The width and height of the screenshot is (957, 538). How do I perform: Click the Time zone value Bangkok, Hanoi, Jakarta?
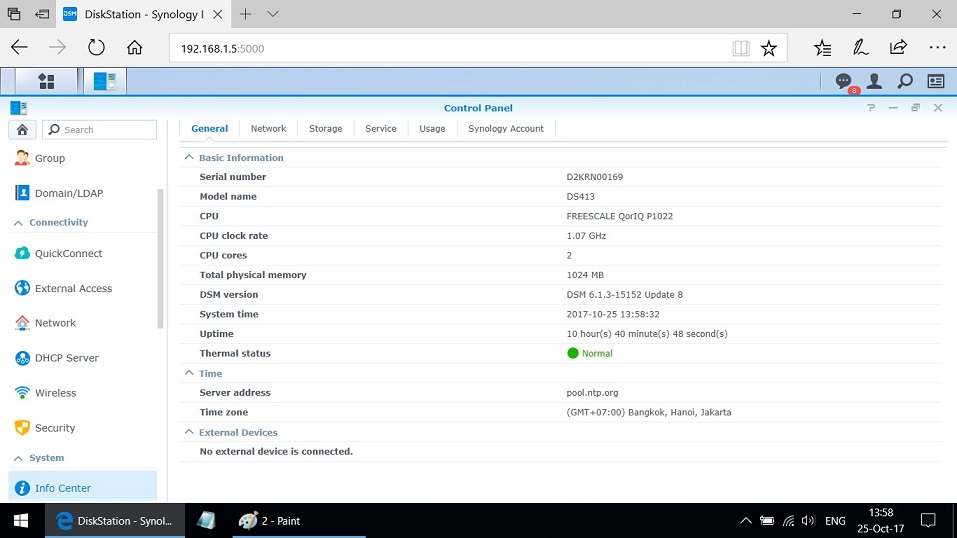(x=649, y=412)
